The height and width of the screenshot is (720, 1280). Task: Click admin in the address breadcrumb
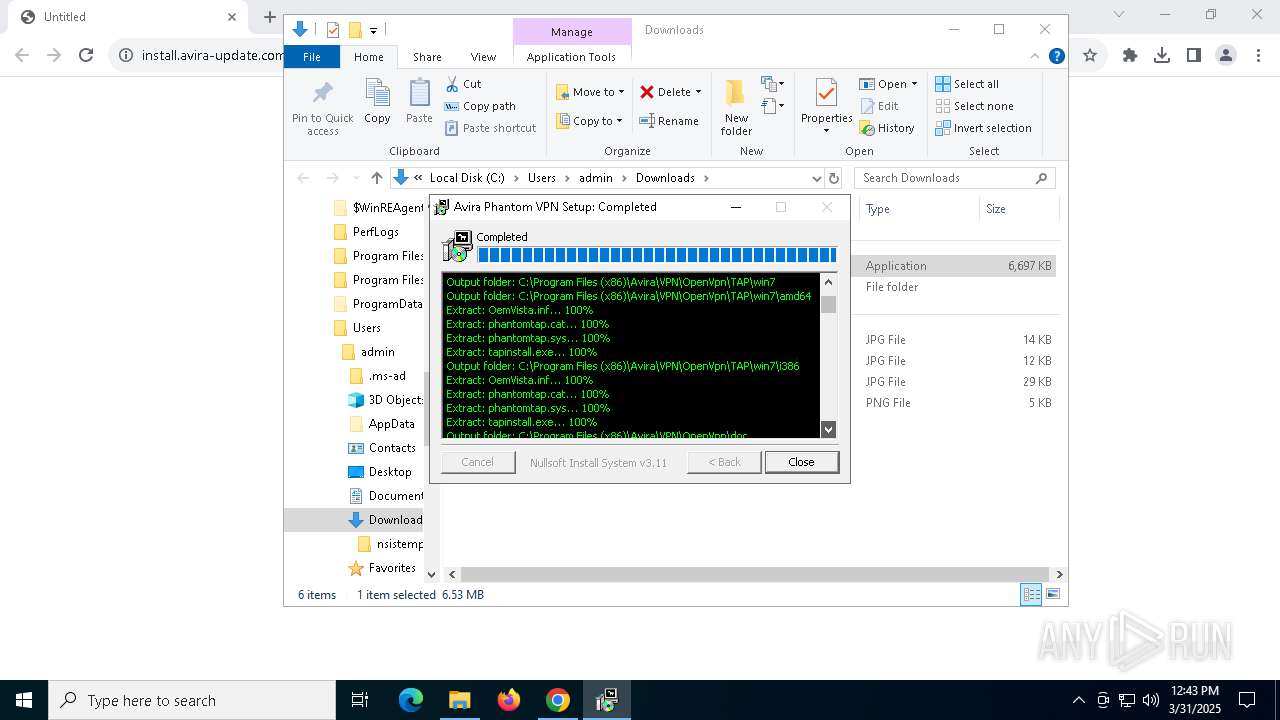point(596,178)
